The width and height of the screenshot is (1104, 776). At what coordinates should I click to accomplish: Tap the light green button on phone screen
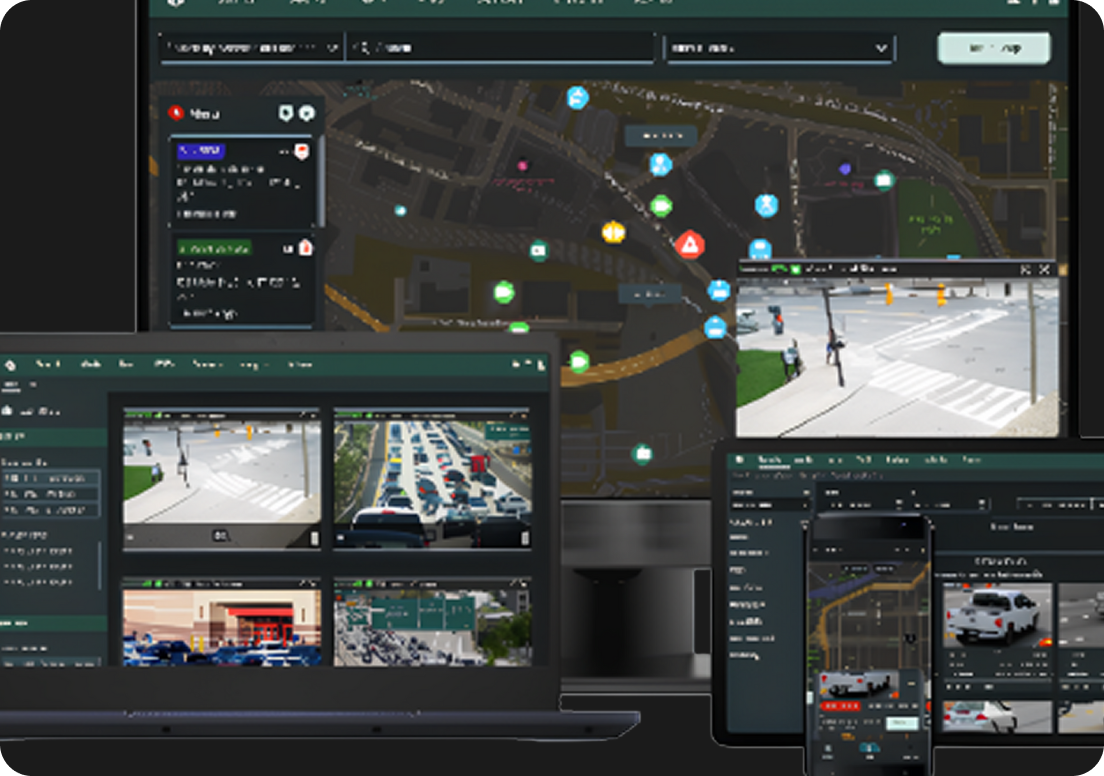(902, 723)
